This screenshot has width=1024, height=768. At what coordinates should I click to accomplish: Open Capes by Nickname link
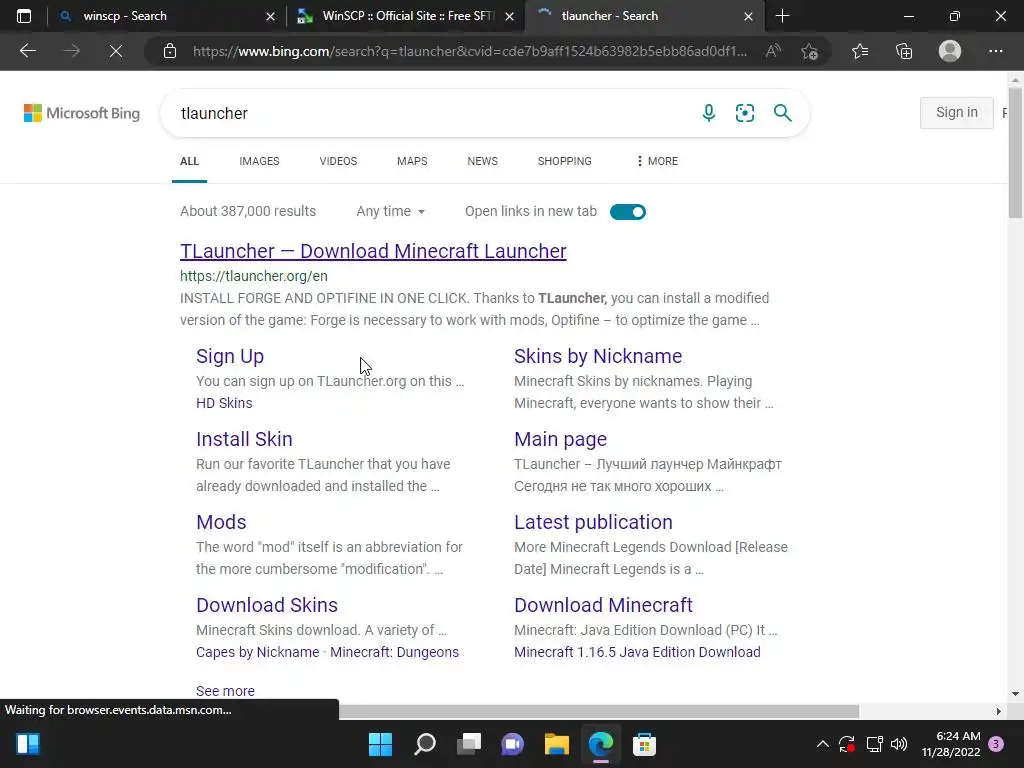pos(257,652)
